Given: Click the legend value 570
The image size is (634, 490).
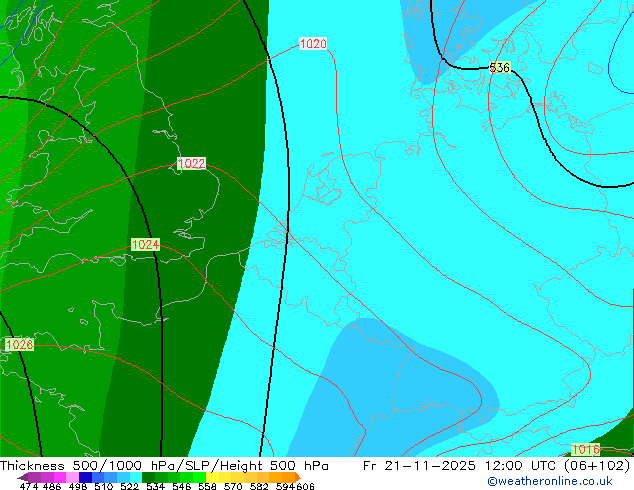Looking at the screenshot, I should [233, 486].
